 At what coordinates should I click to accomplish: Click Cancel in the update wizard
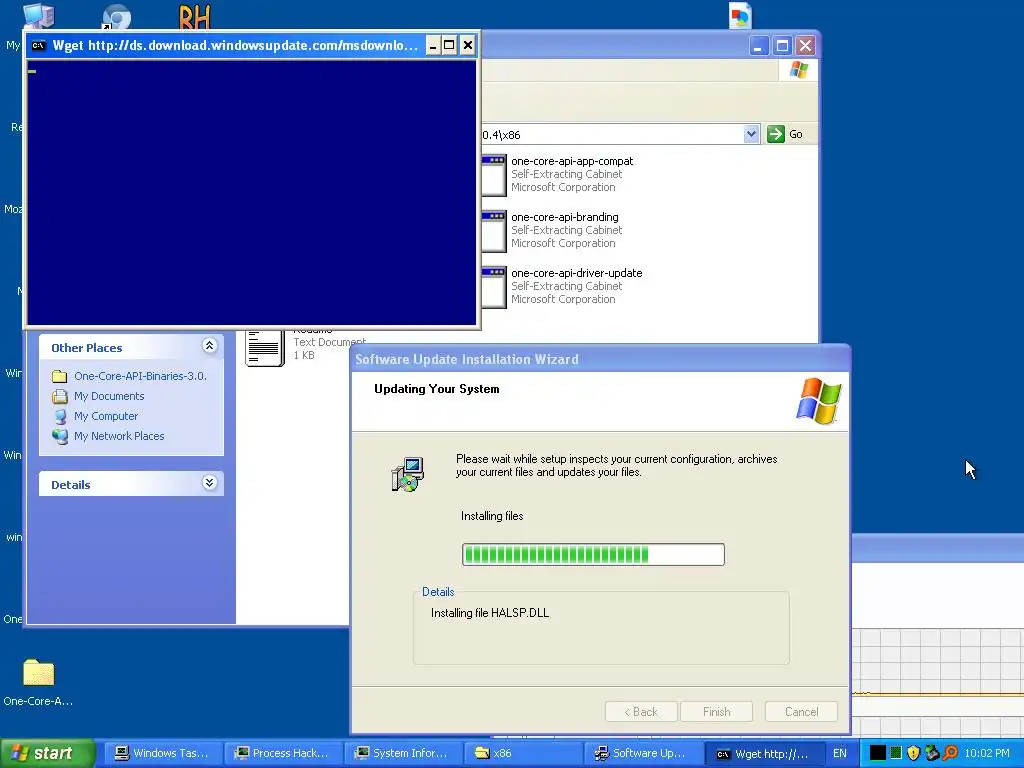point(801,712)
